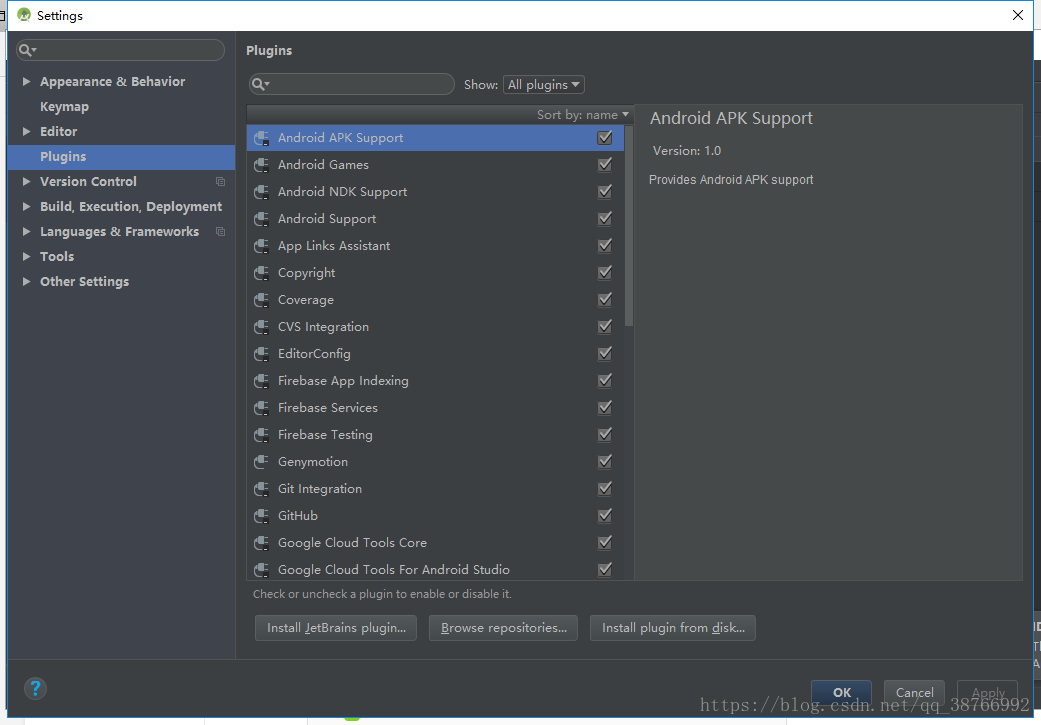The height and width of the screenshot is (725, 1041).
Task: Open the Sort by name dropdown
Action: point(582,115)
